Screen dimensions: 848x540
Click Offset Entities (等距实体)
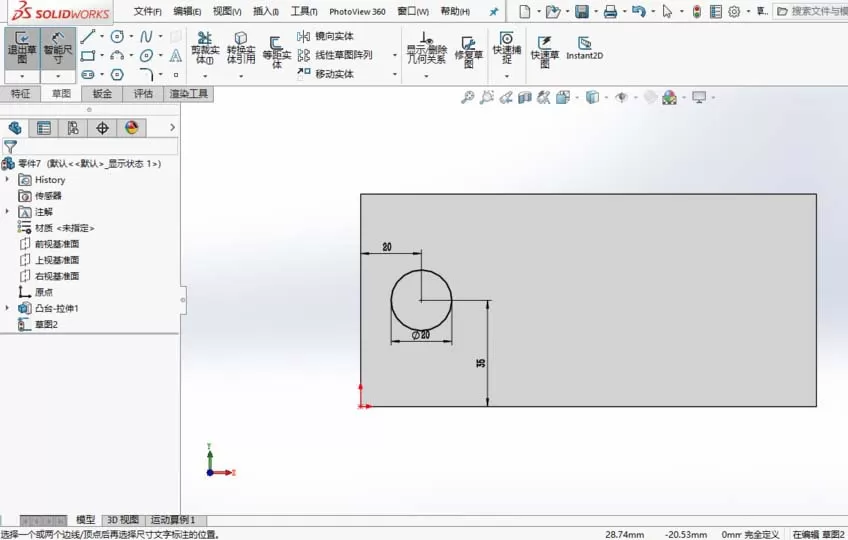click(276, 52)
